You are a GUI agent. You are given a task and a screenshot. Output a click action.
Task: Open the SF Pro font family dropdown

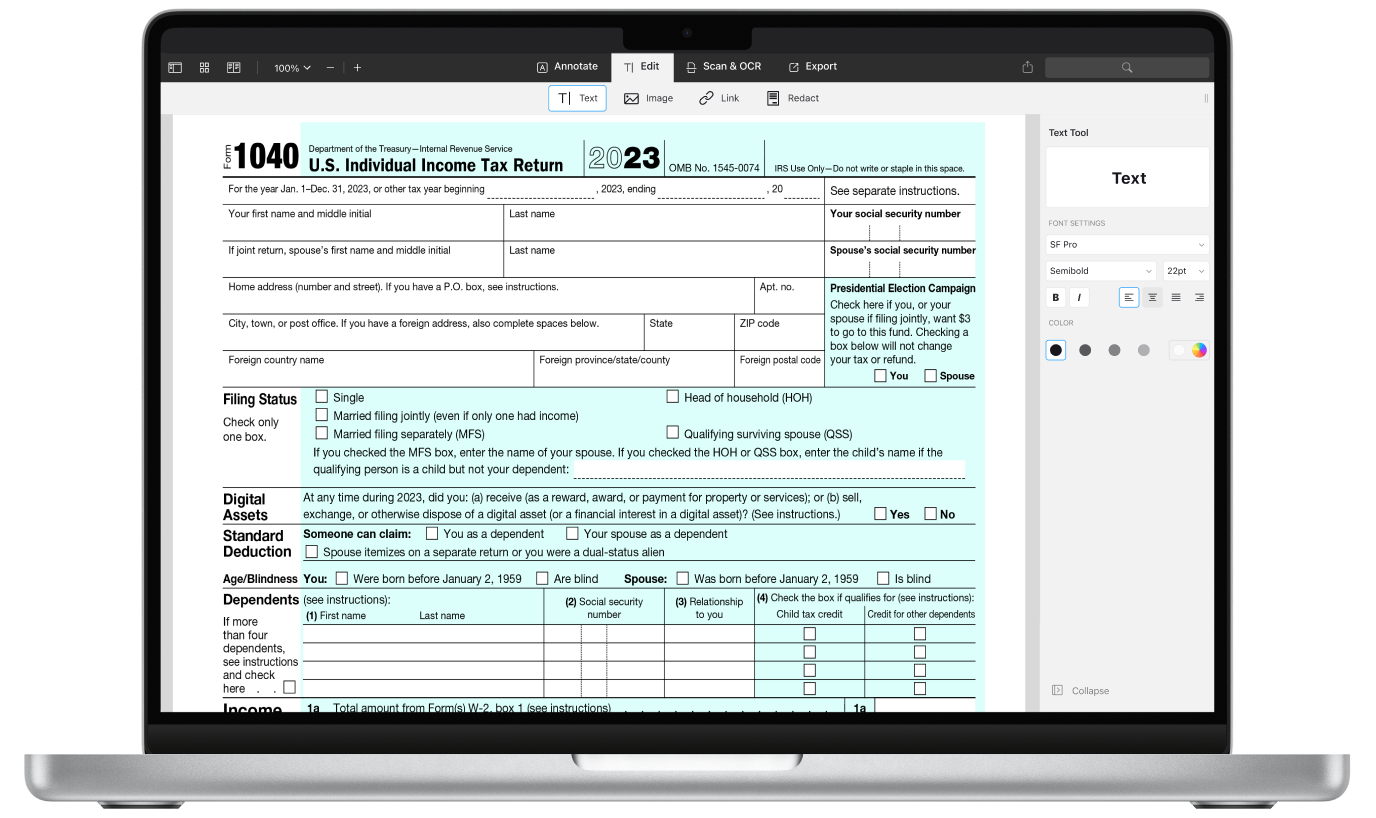coord(1127,244)
